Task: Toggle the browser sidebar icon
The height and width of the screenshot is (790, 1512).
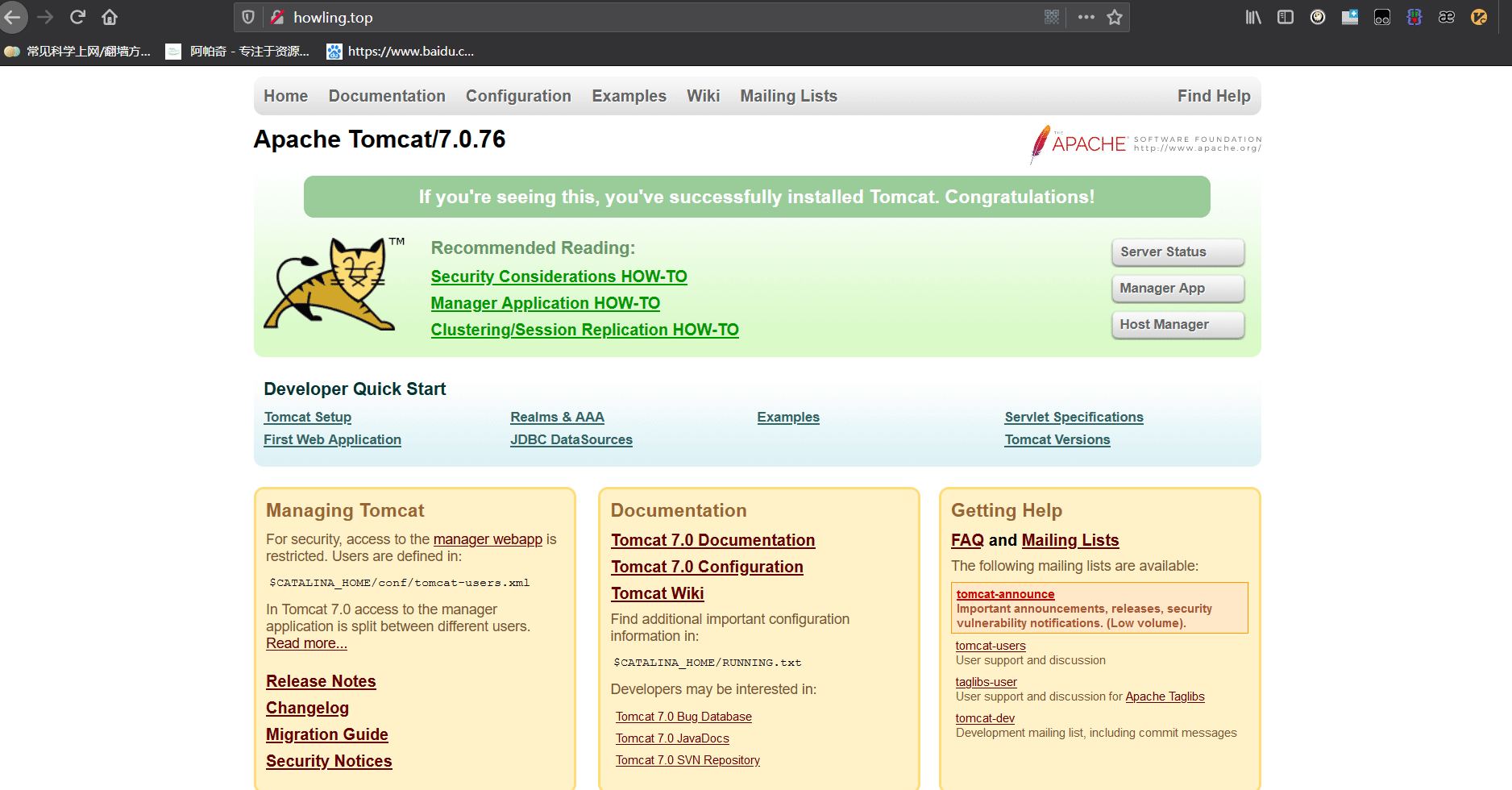Action: (x=1286, y=17)
